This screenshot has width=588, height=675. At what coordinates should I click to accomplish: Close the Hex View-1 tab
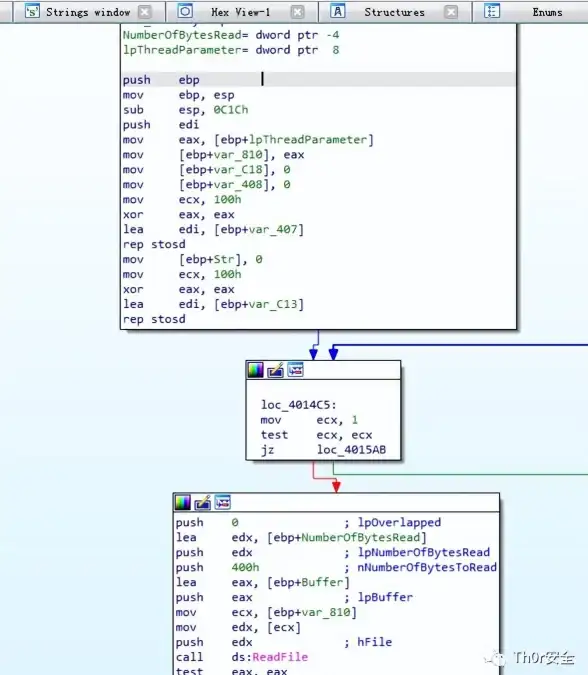tap(297, 12)
